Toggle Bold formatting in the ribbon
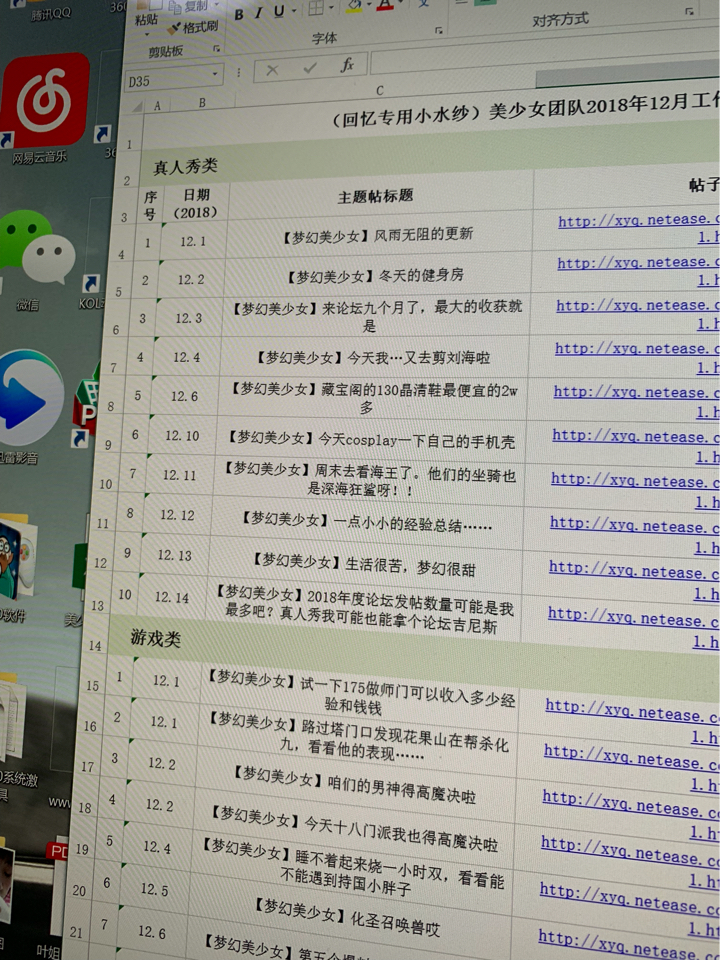 pyautogui.click(x=239, y=14)
